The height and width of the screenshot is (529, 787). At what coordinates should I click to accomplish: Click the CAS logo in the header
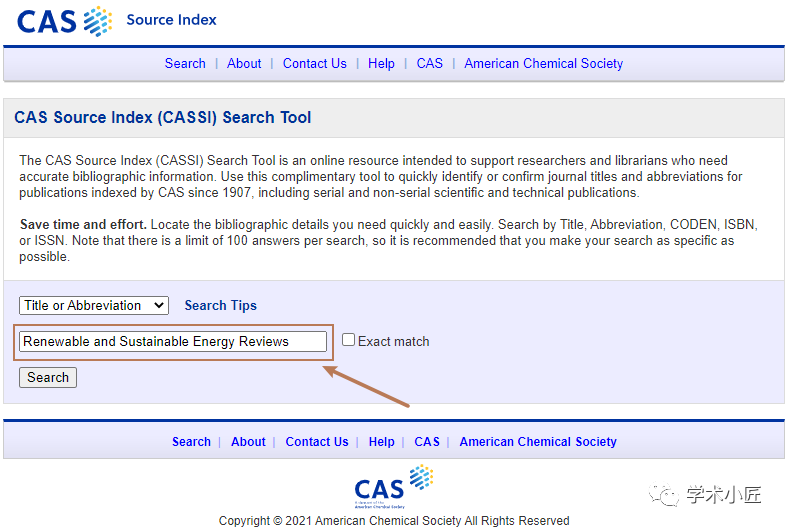(x=65, y=22)
